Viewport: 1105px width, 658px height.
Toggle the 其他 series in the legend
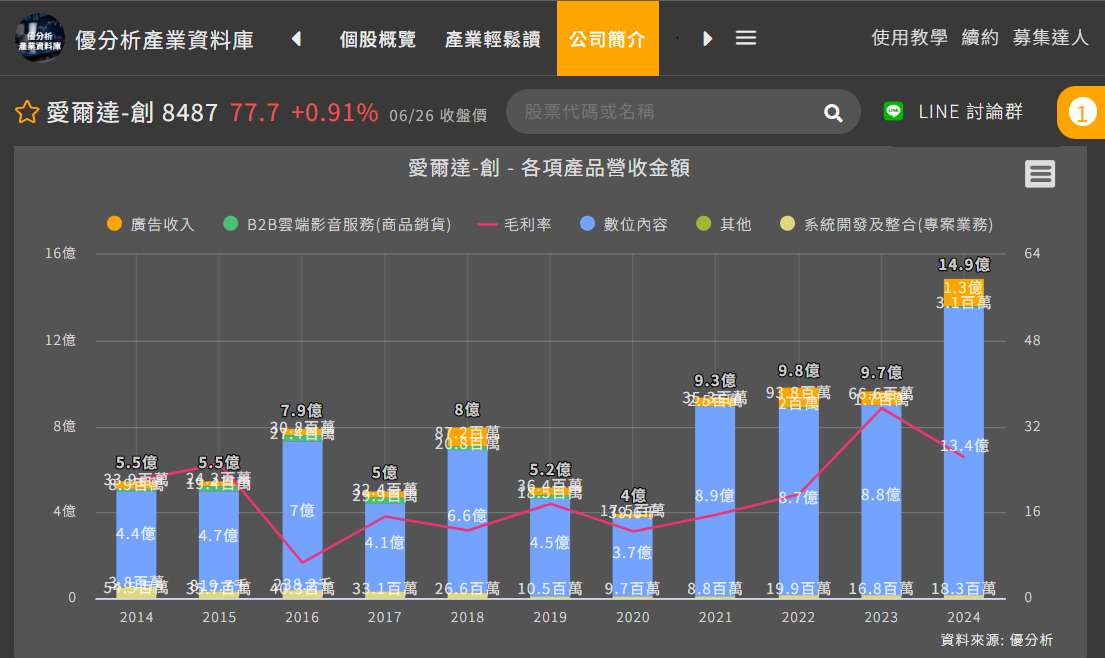pos(724,224)
